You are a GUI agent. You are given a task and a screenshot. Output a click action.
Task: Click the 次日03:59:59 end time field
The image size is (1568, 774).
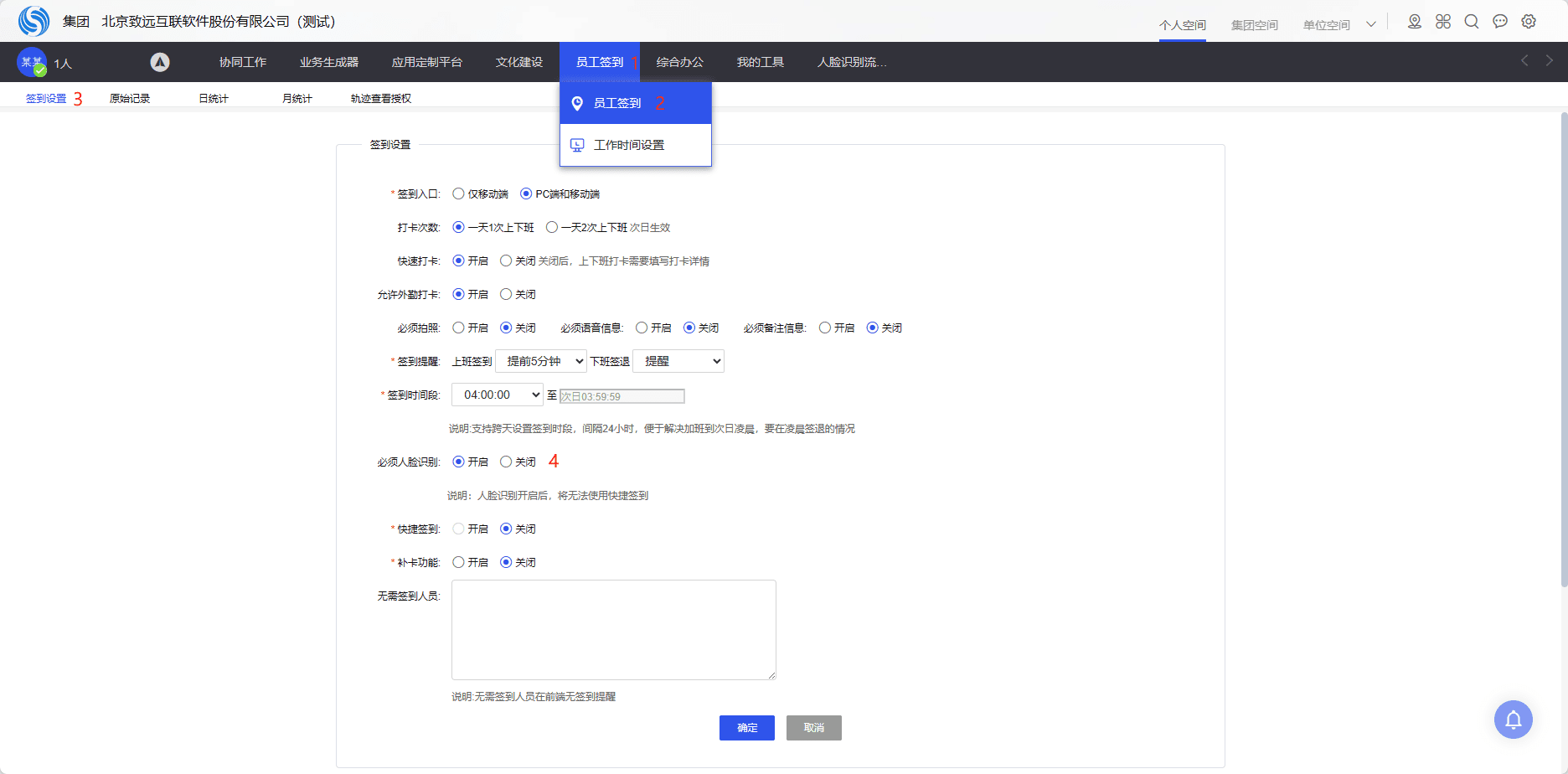pos(622,396)
